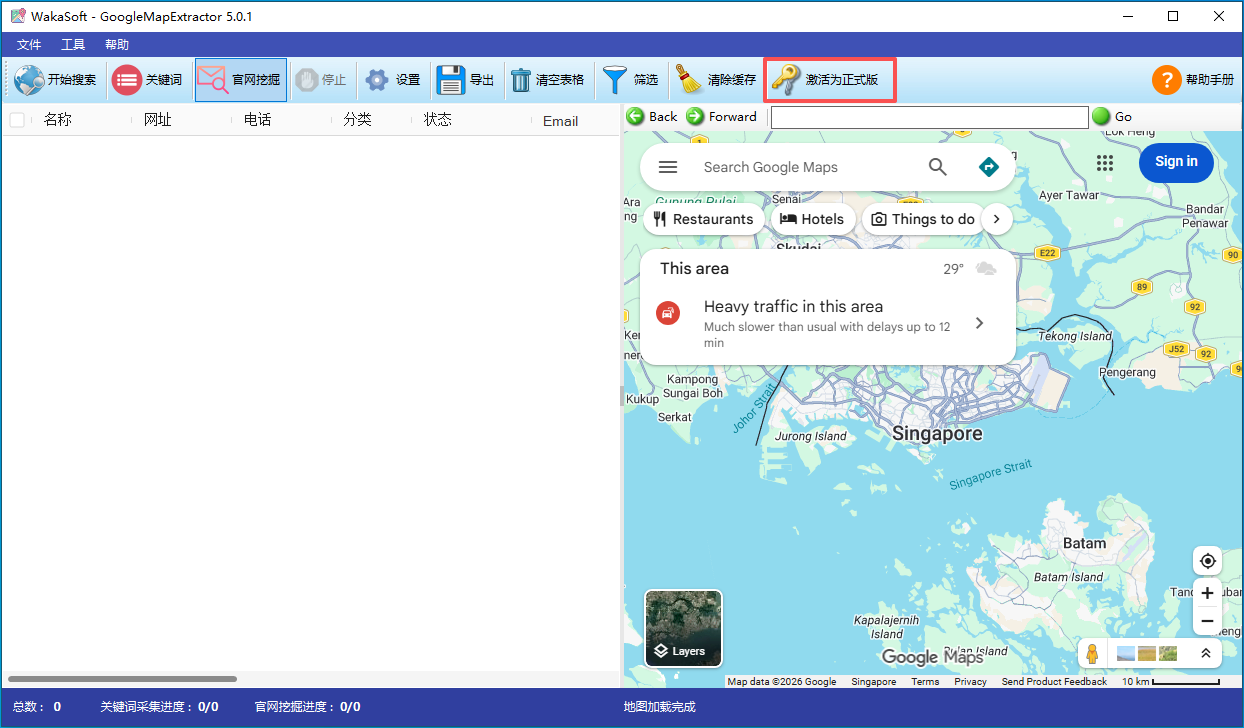
Task: Open the 帮助 menu
Action: tap(117, 45)
